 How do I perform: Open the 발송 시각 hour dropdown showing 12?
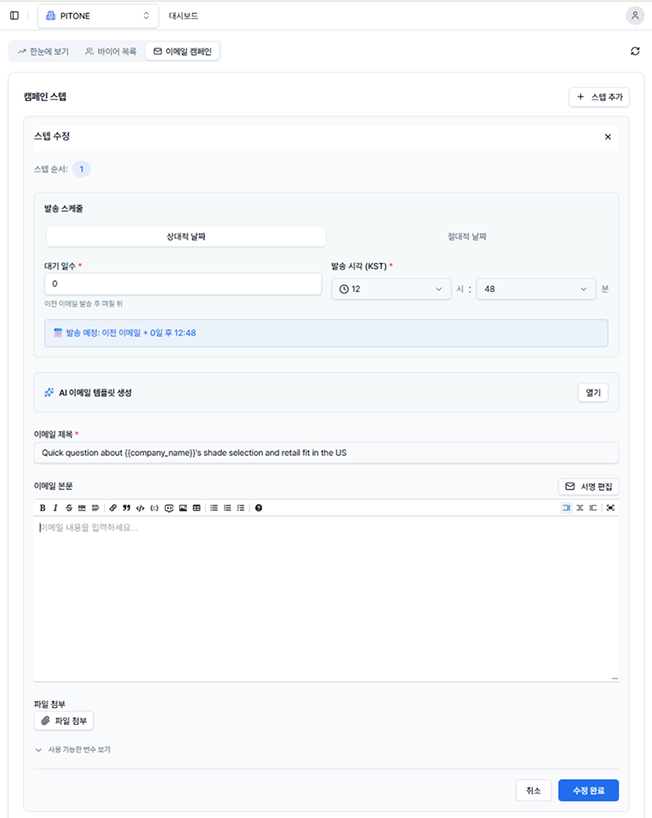point(391,288)
